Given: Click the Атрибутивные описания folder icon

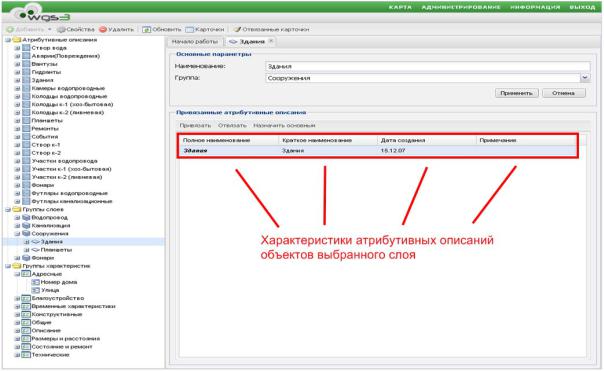Looking at the screenshot, I should click(17, 40).
